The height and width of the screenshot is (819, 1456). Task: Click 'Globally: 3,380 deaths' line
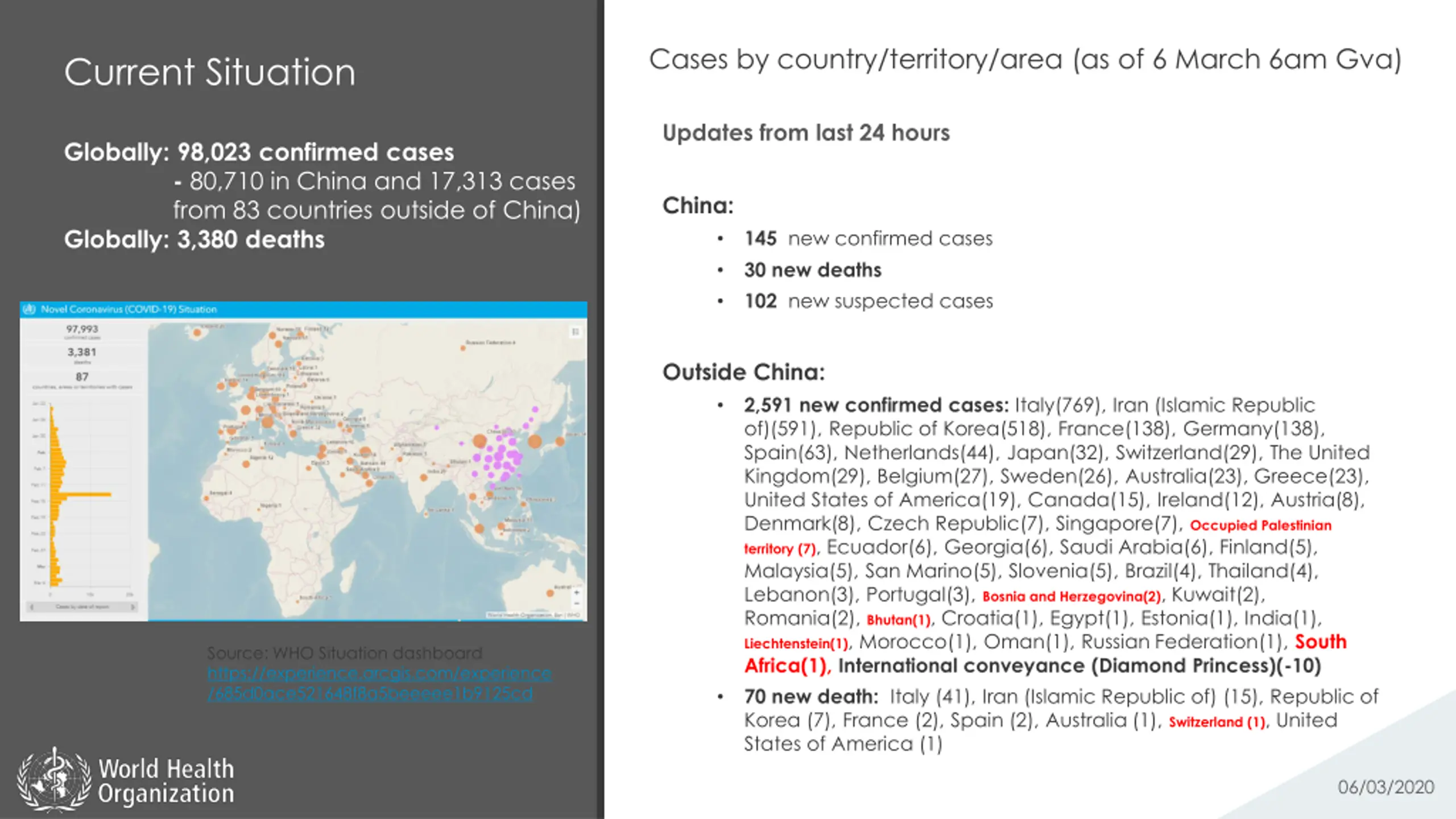[194, 239]
